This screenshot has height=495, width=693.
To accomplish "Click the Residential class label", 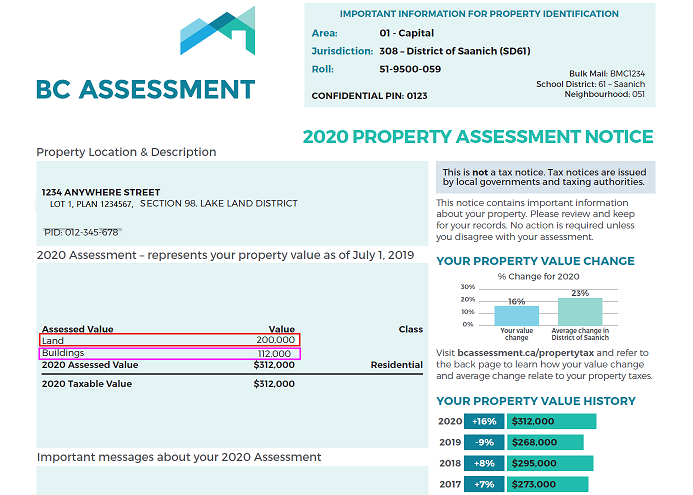I will point(396,365).
